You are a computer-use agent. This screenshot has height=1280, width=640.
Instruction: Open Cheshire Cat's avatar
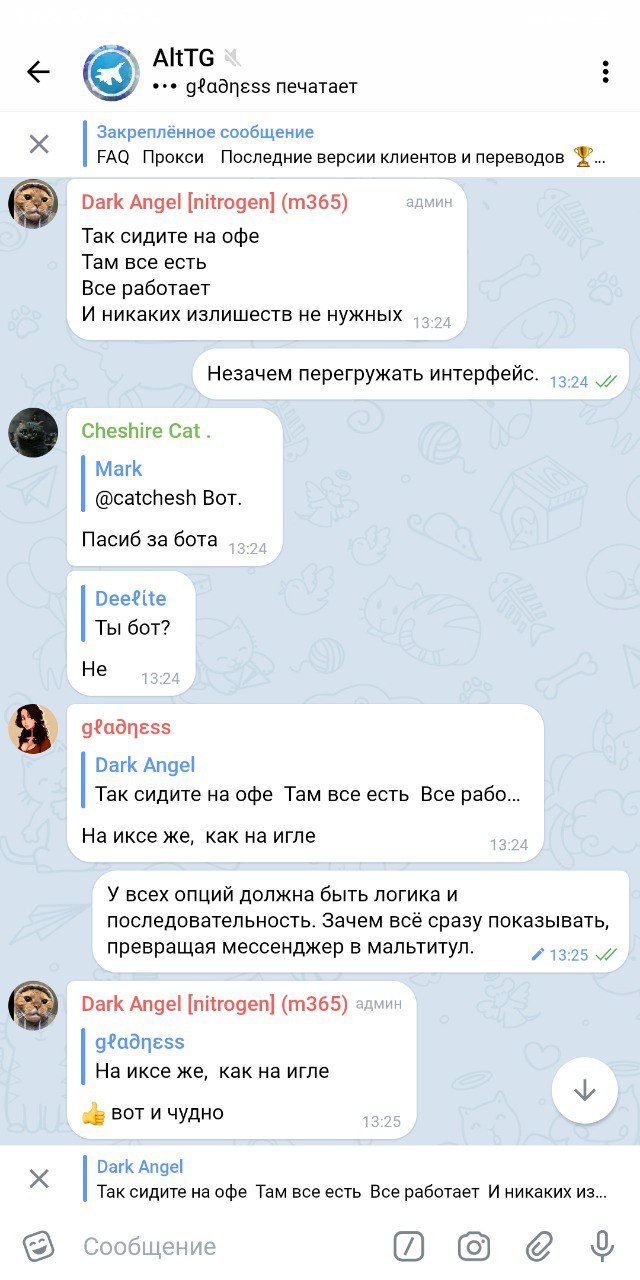(33, 432)
